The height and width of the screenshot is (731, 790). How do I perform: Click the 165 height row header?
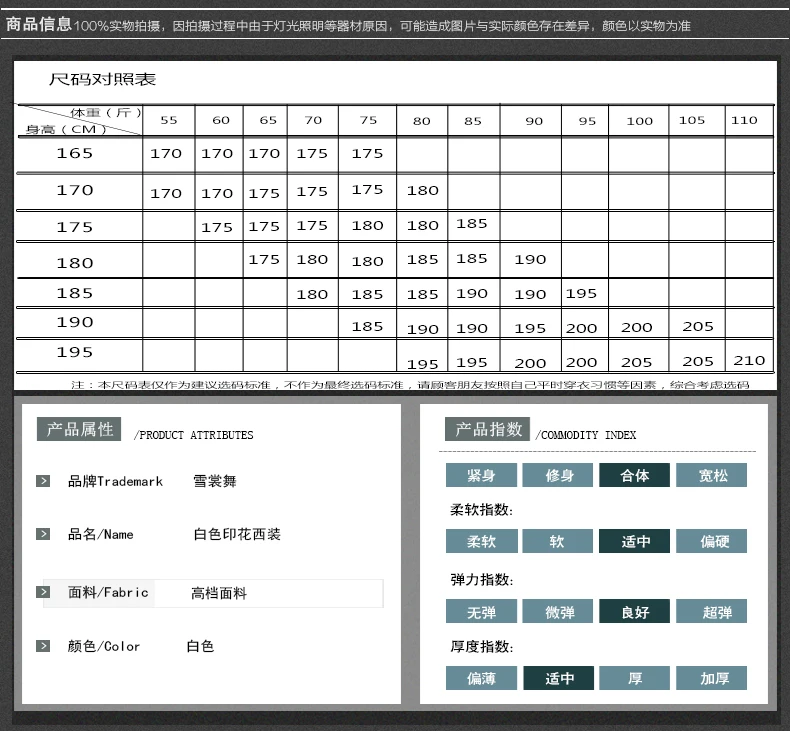pos(75,153)
